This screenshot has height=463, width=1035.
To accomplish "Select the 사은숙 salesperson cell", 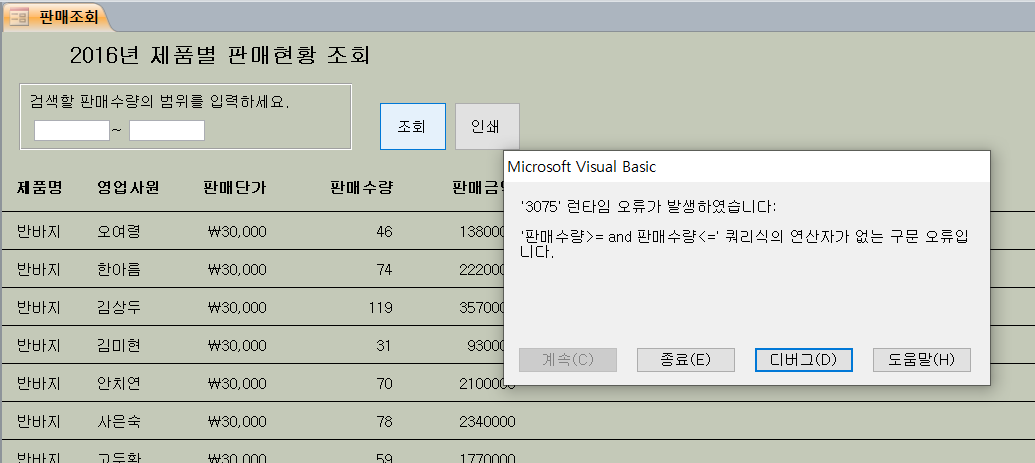I will [x=119, y=422].
